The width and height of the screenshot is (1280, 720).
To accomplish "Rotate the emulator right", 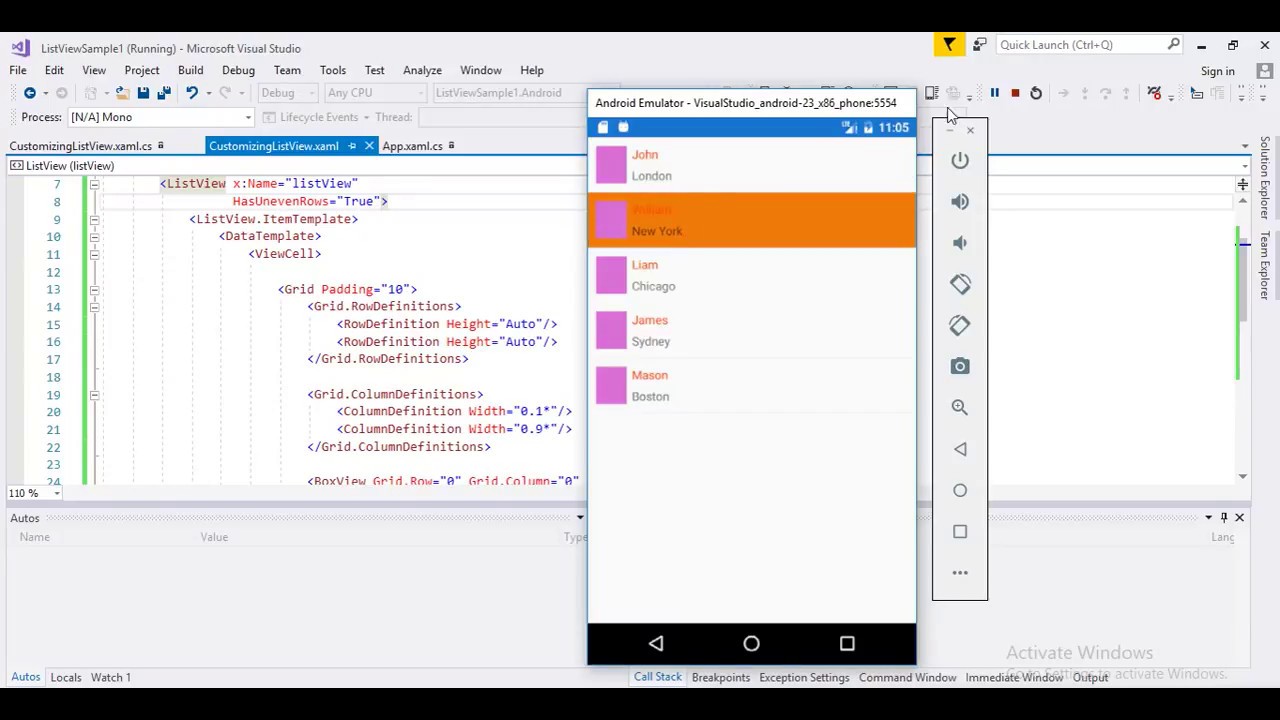I will (x=960, y=325).
